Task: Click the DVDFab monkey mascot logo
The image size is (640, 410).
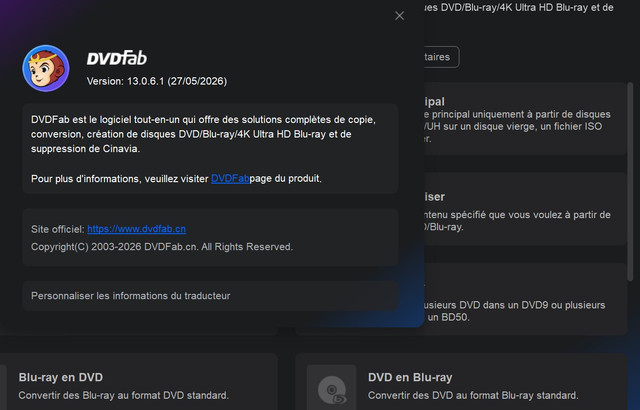Action: point(46,68)
